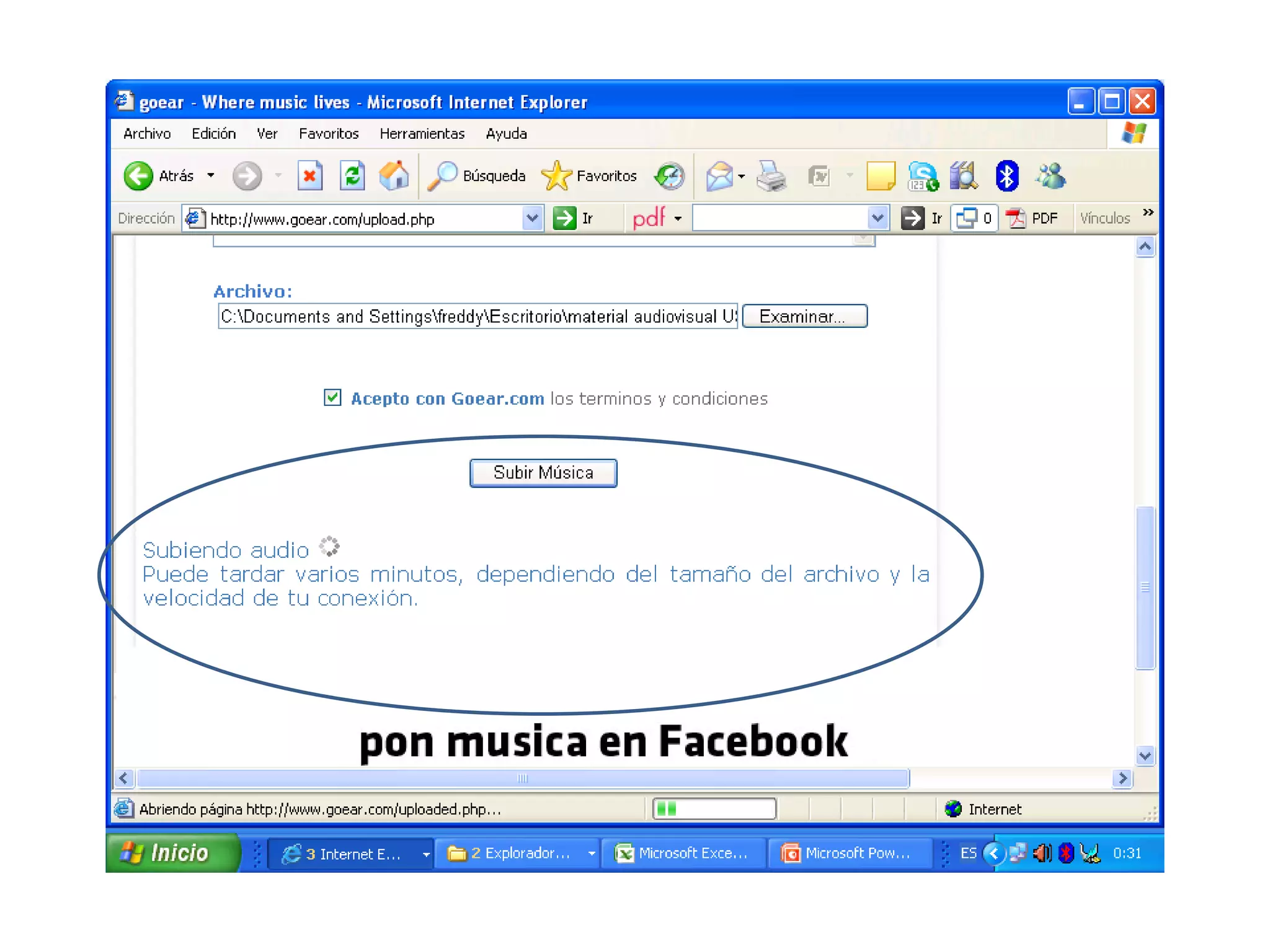Click the address URL field
Image resolution: width=1270 pixels, height=952 pixels.
(x=363, y=218)
